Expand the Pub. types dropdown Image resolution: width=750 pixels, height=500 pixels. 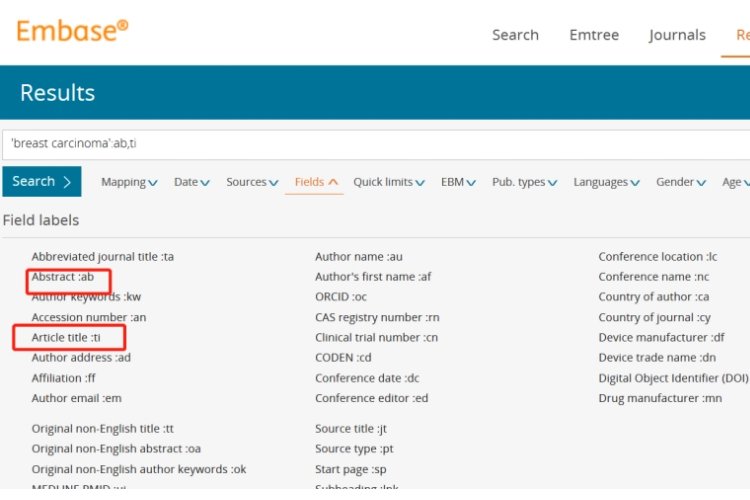[x=524, y=182]
